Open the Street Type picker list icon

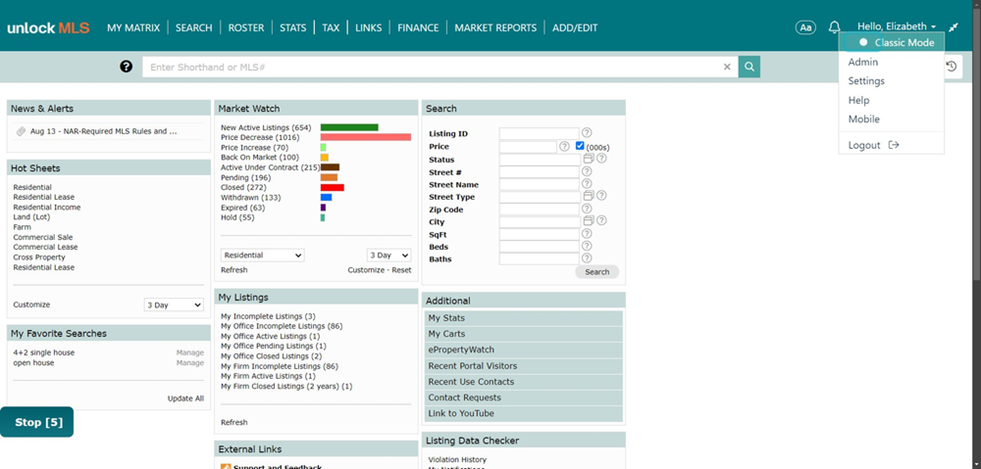coord(588,196)
